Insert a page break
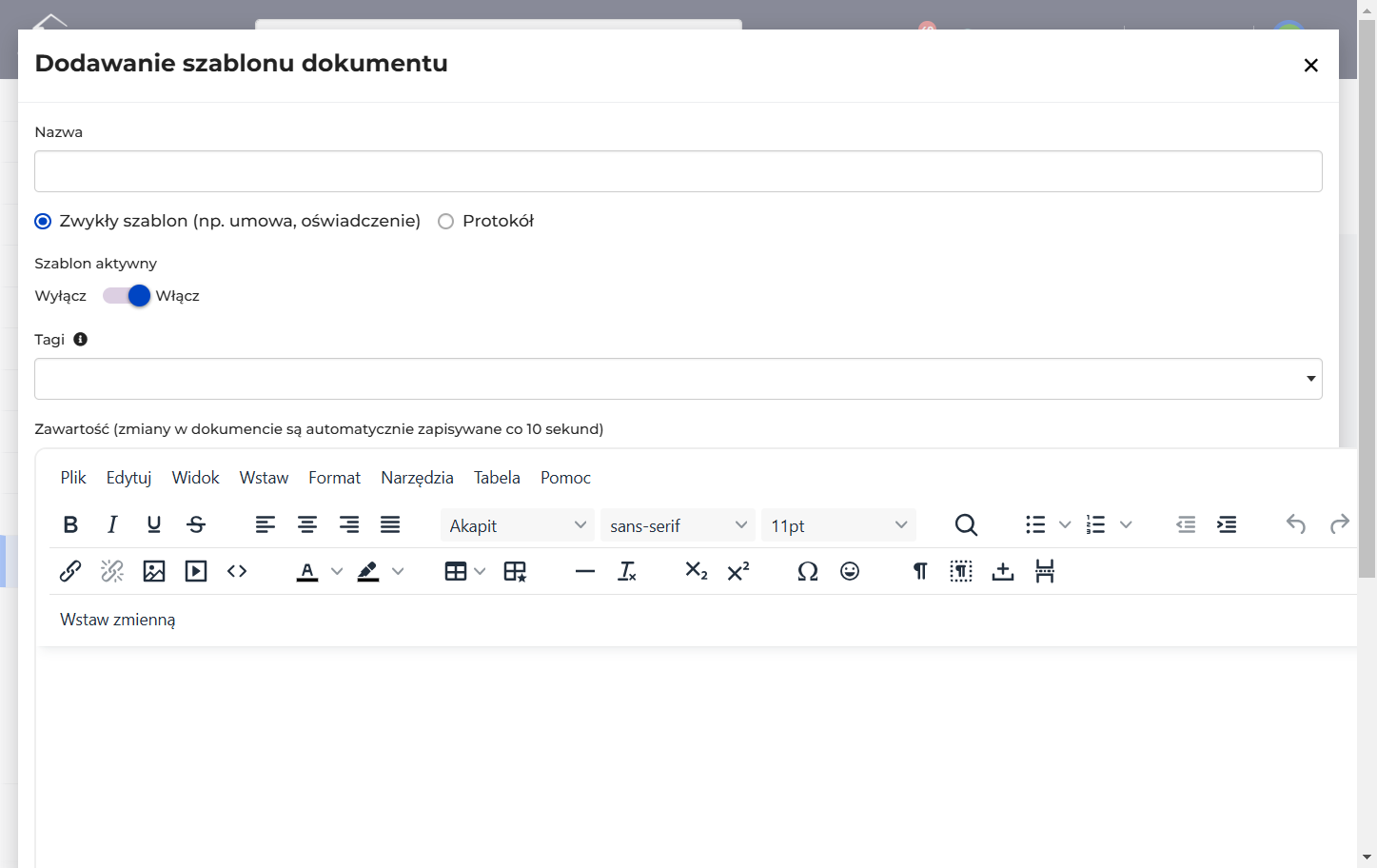Screen dimensions: 1377x868 (x=1045, y=571)
